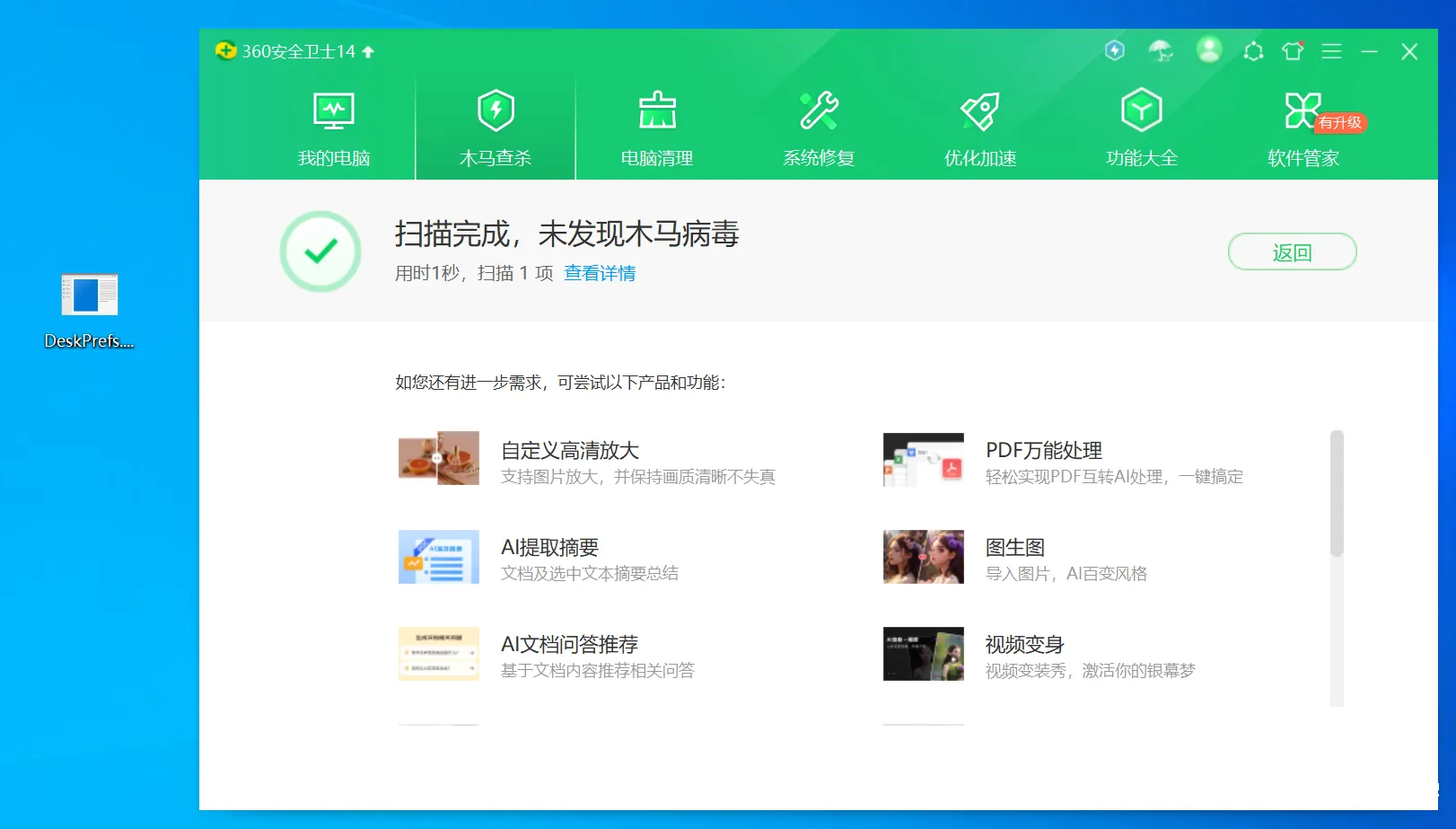Click the 有升级 upgrade badge

1340,122
